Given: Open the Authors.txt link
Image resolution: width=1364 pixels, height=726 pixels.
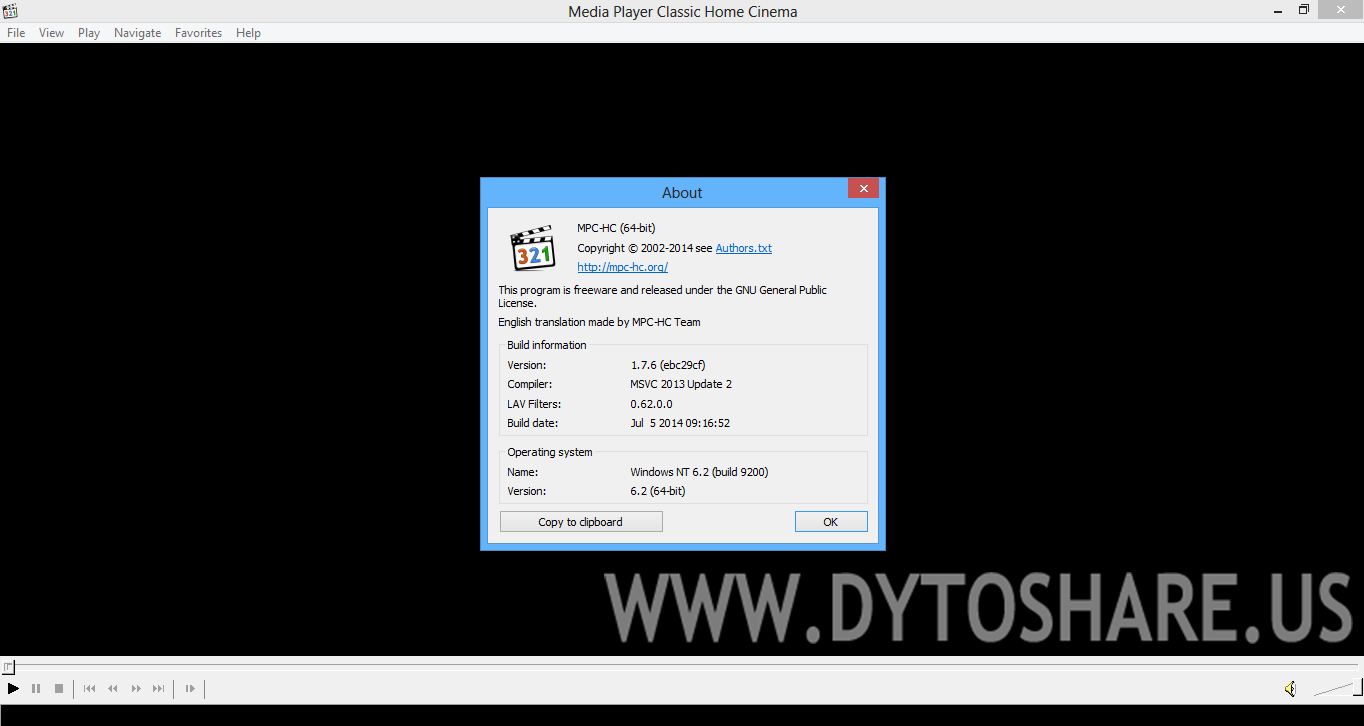Looking at the screenshot, I should 743,248.
